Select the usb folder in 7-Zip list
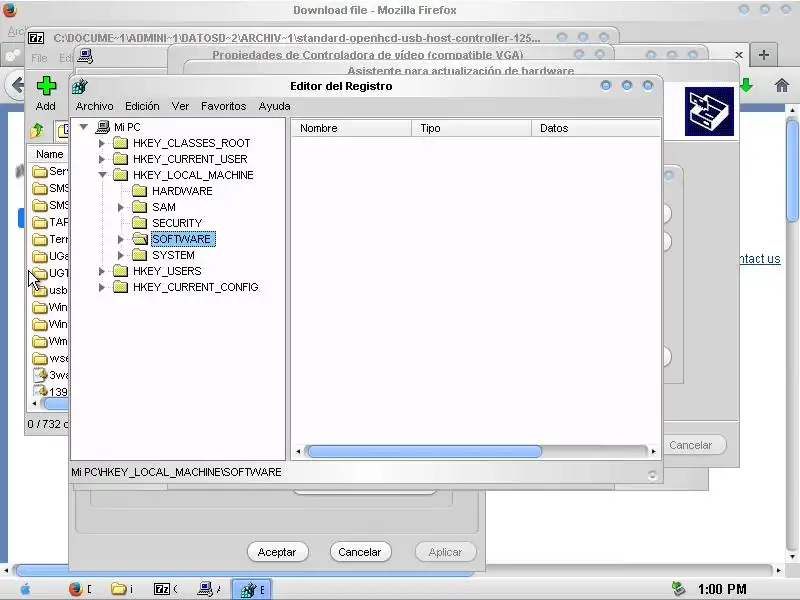Image resolution: width=800 pixels, height=600 pixels. [50, 290]
